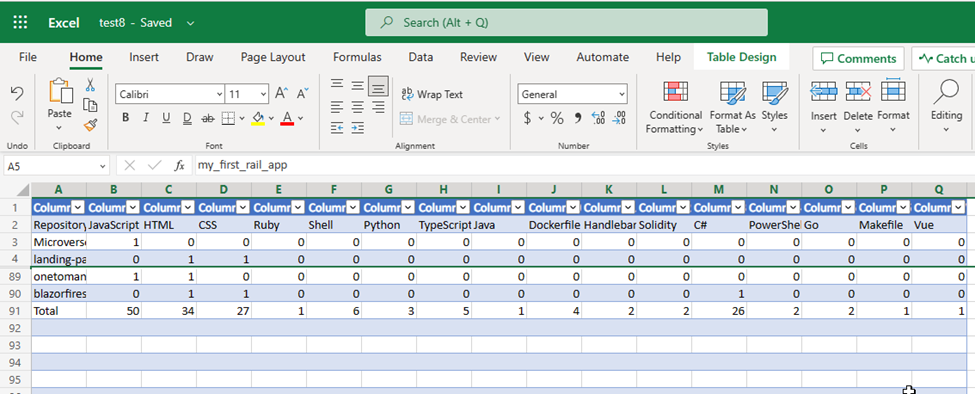Click the Undo arrow icon
Image resolution: width=975 pixels, height=394 pixels.
click(17, 93)
